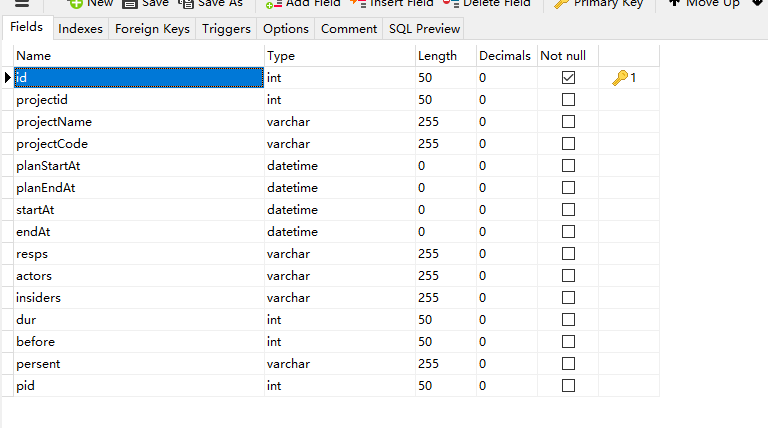Select the endAt field name
Image resolution: width=768 pixels, height=428 pixels.
139,232
